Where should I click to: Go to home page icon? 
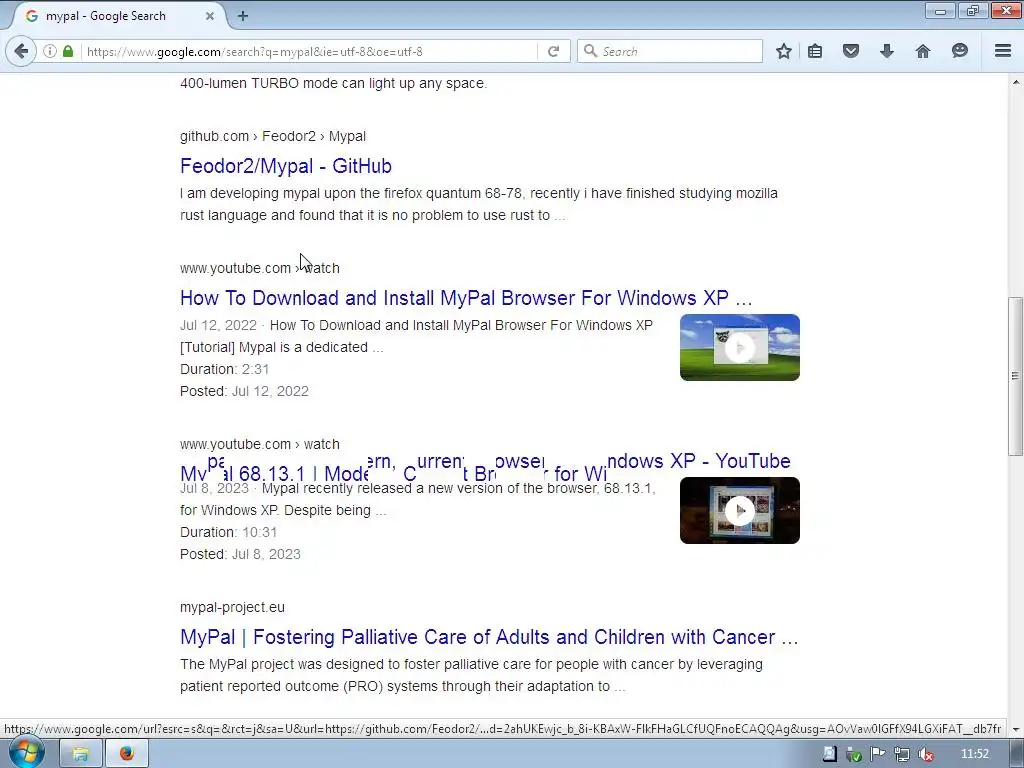[x=923, y=51]
